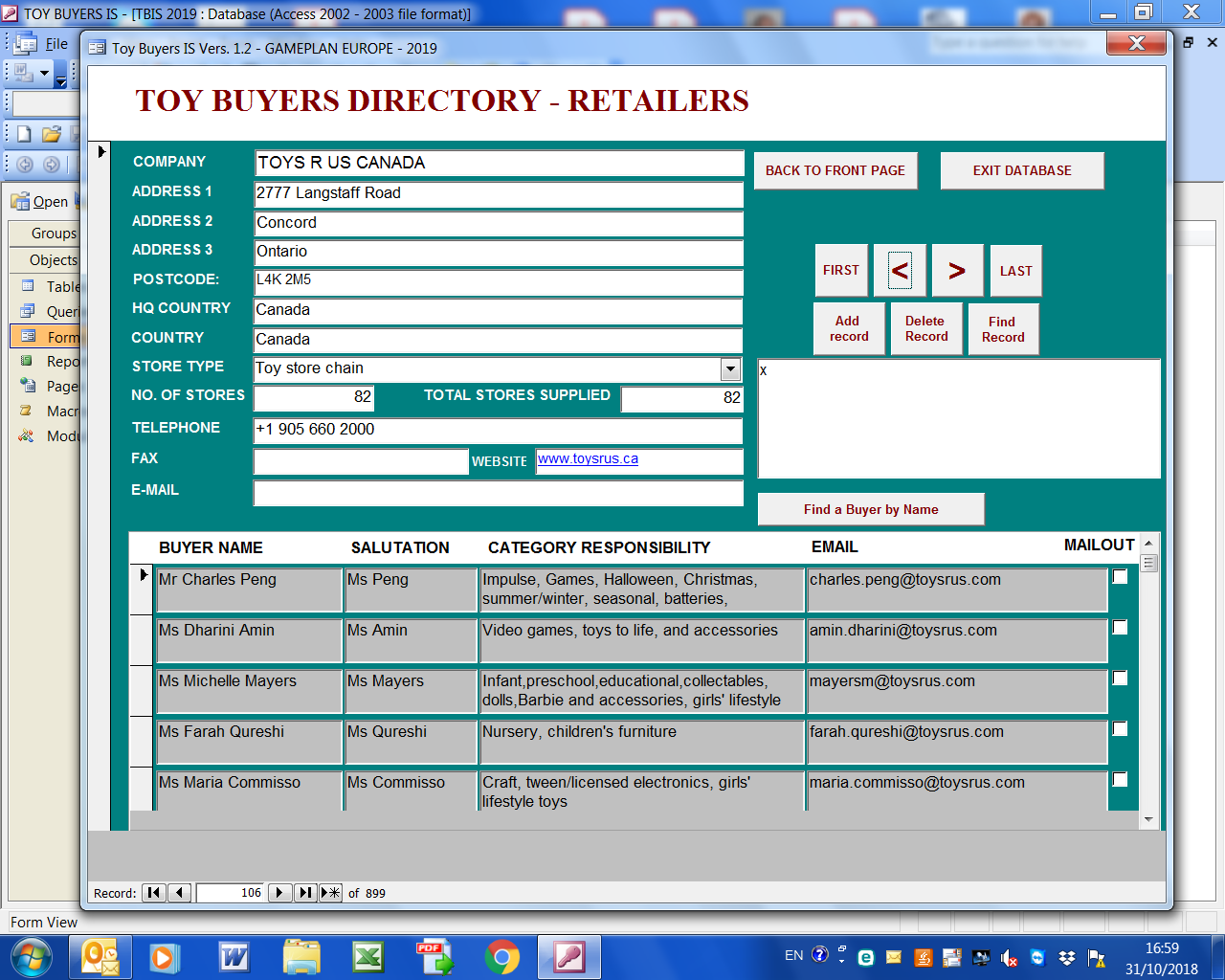Create new record with navigator asterisk button
1225x980 pixels.
tap(330, 892)
